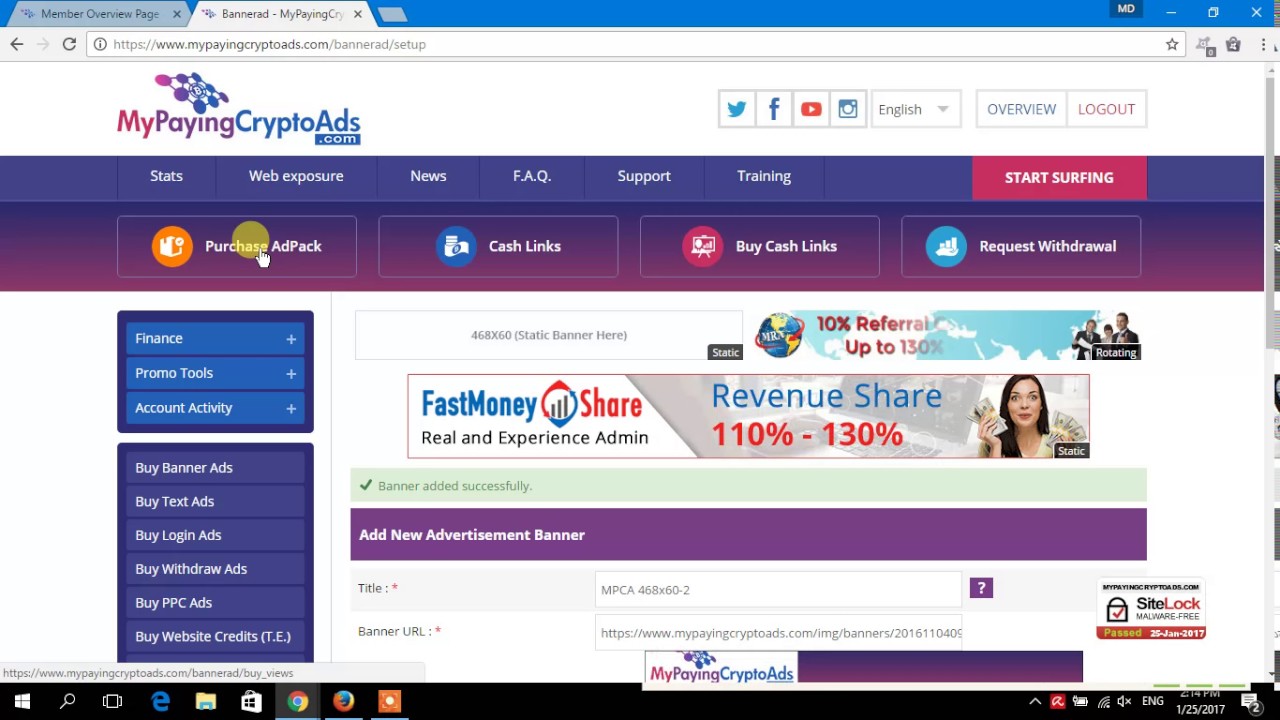Bookmark page with the star icon
The image size is (1280, 720).
tap(1172, 44)
